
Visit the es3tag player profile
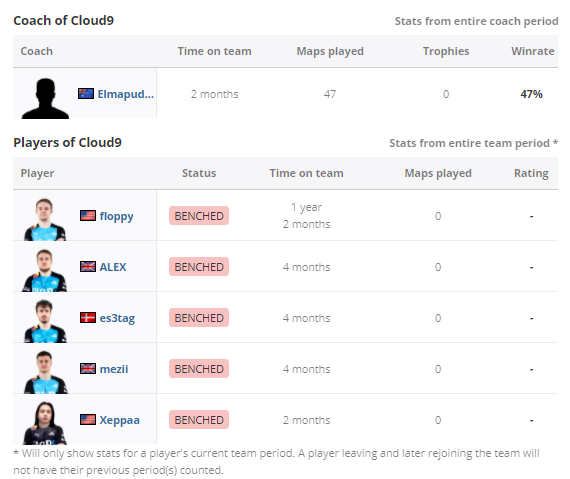[x=117, y=318]
